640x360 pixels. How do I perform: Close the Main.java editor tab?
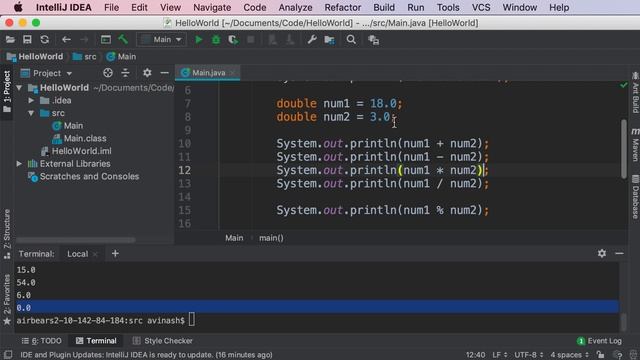click(232, 73)
